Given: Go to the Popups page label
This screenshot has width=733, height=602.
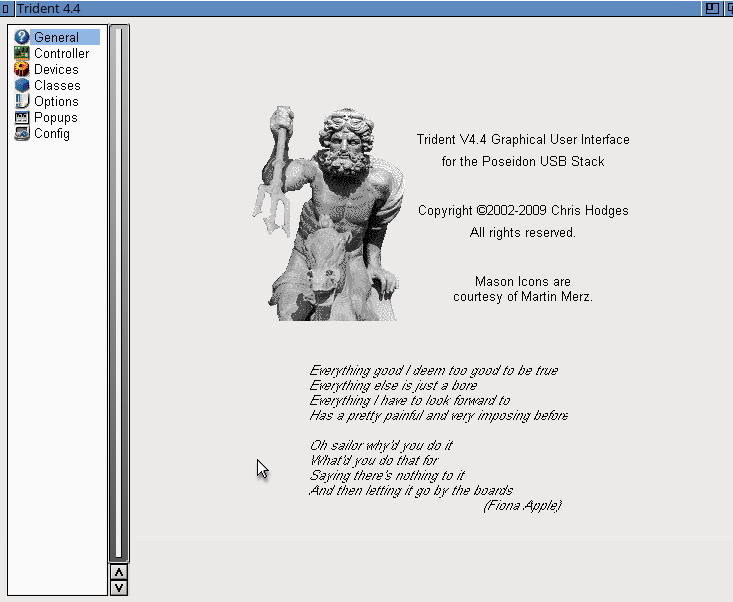Looking at the screenshot, I should click(56, 118).
